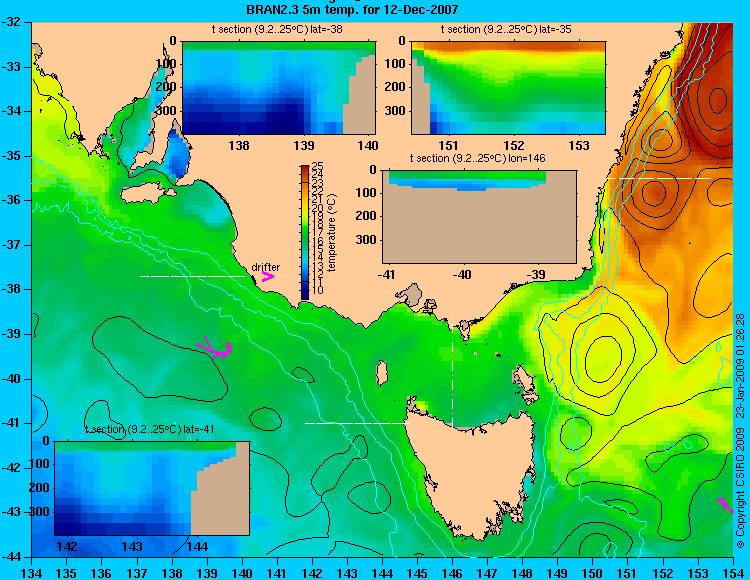
Task: Click '145' on the bottom longitude axis
Action: [417, 573]
